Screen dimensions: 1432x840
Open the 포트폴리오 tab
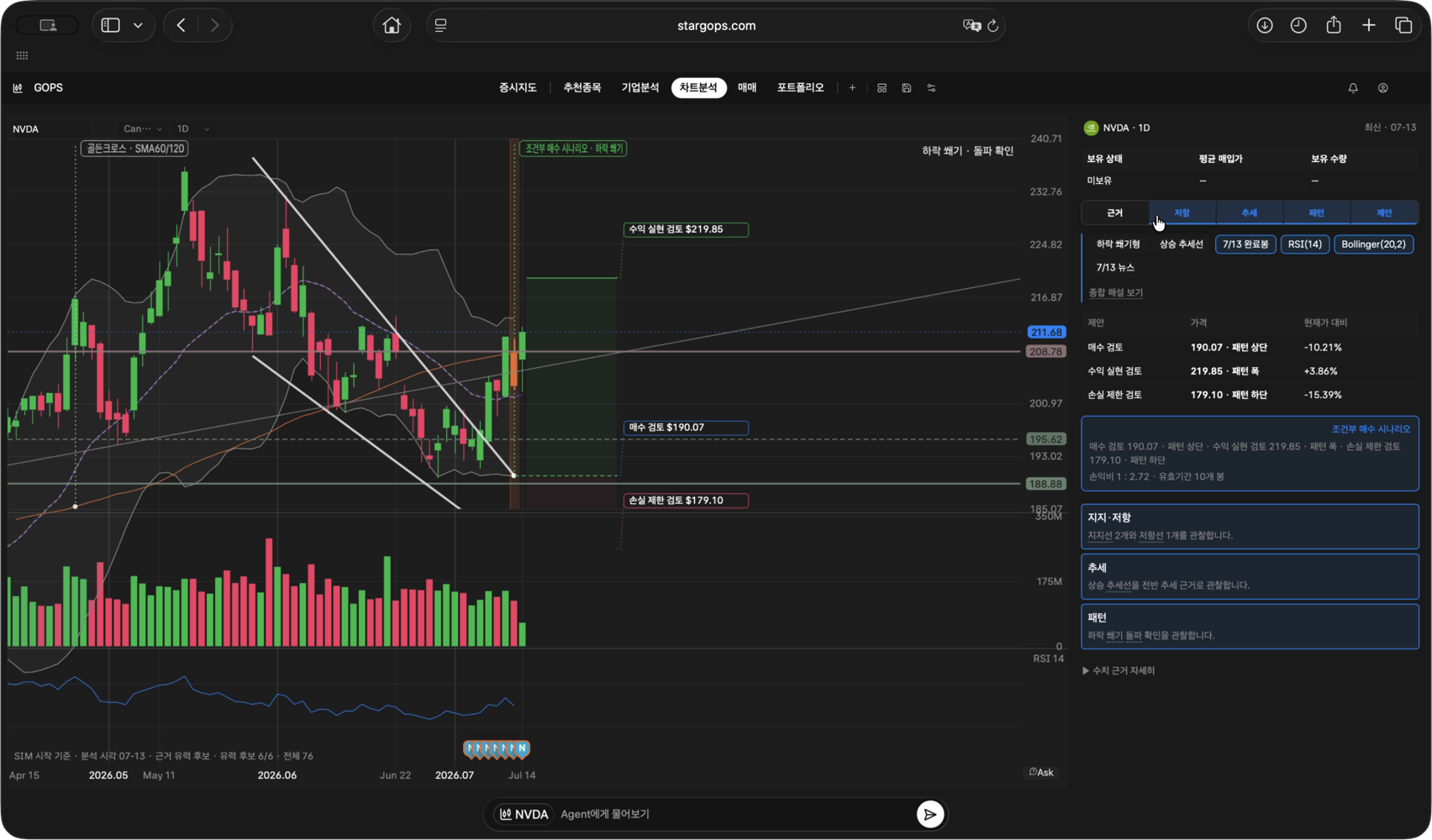click(800, 87)
